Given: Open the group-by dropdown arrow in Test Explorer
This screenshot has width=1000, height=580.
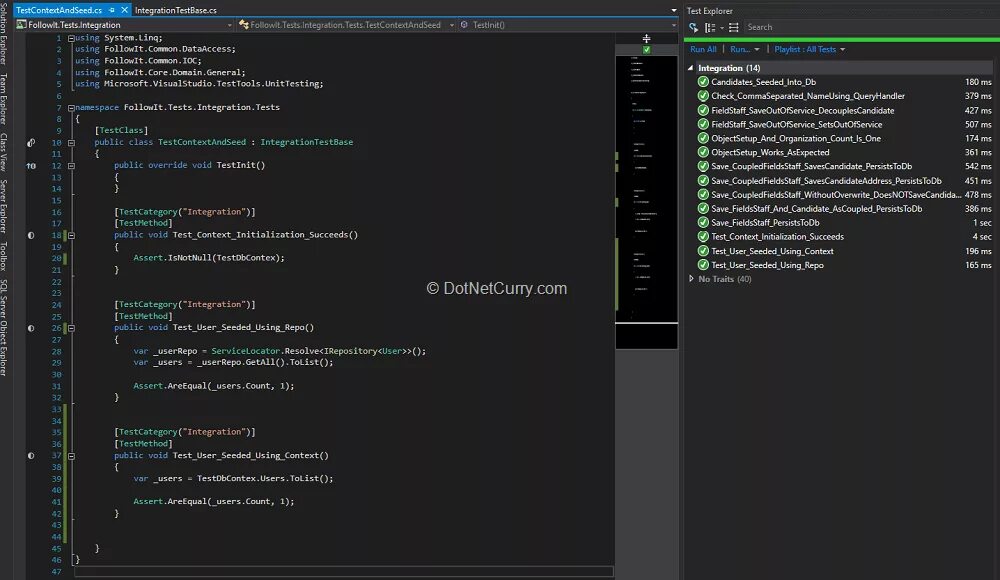Looking at the screenshot, I should 722,27.
